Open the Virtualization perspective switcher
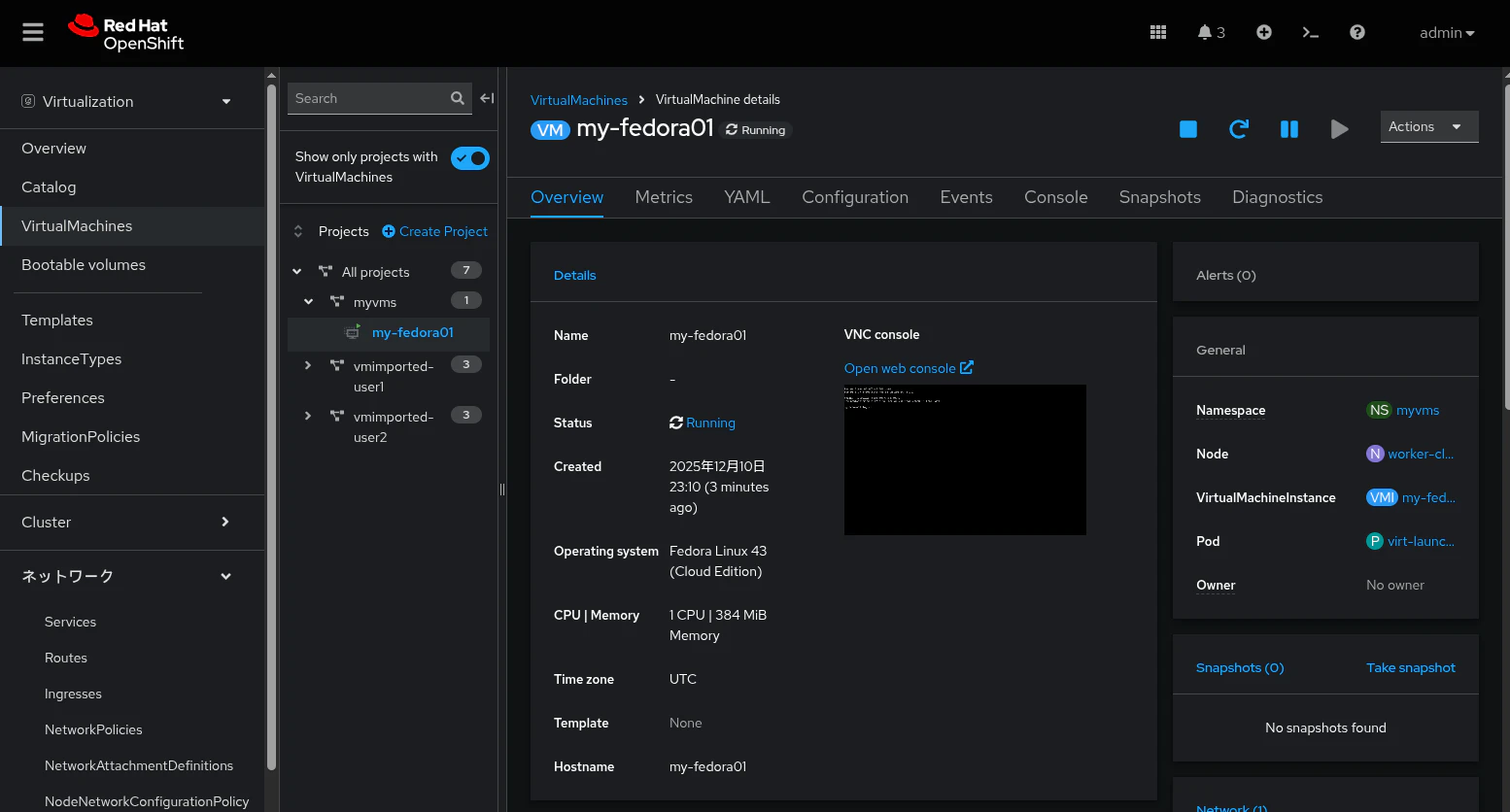Screen dimensions: 1510x812 [127, 101]
